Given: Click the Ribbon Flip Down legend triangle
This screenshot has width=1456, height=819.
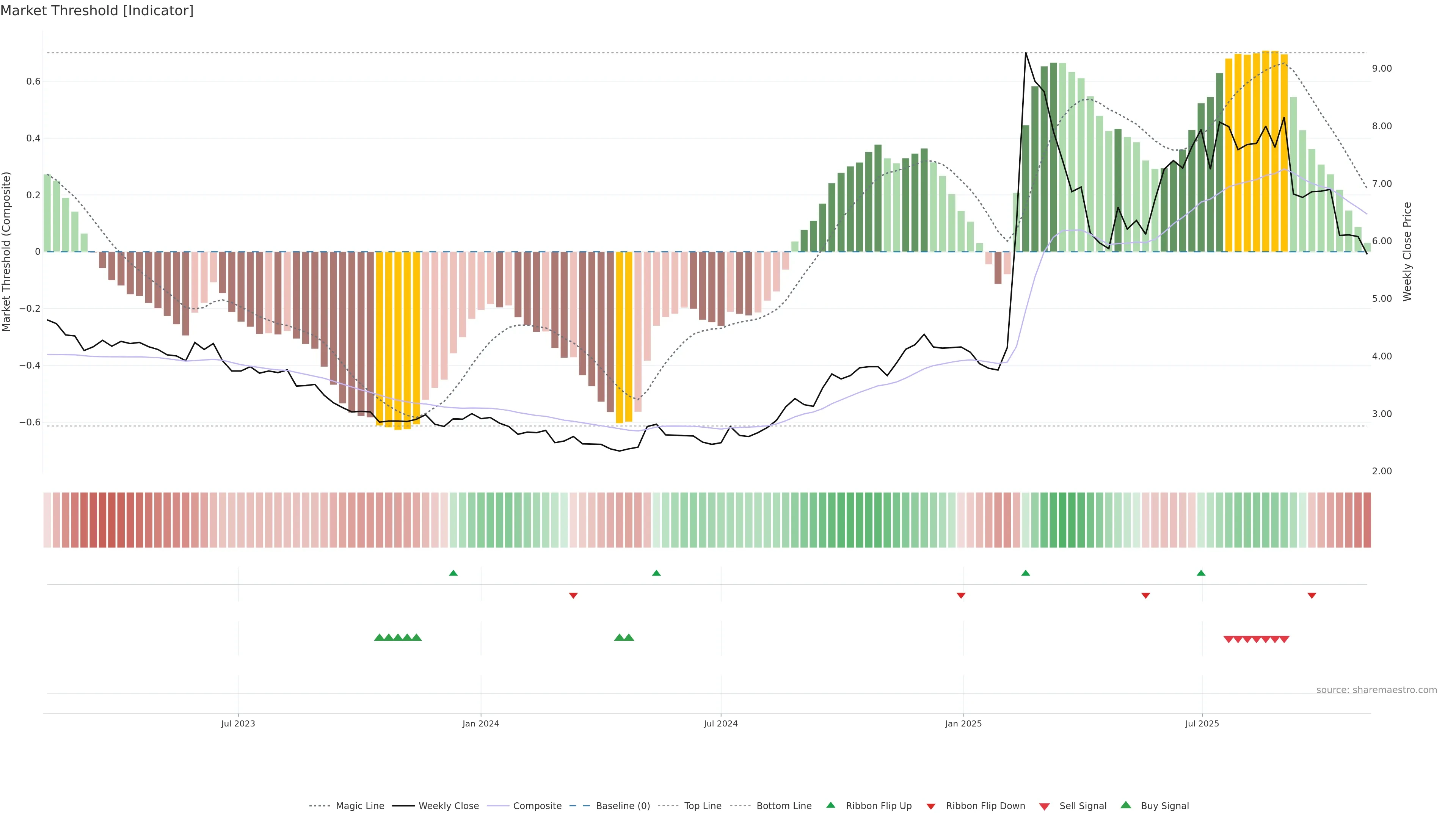Looking at the screenshot, I should (x=931, y=806).
